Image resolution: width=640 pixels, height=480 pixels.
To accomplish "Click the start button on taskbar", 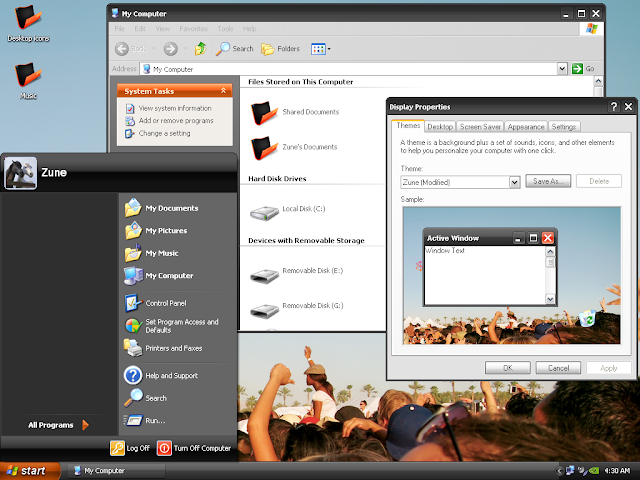I will coord(30,471).
